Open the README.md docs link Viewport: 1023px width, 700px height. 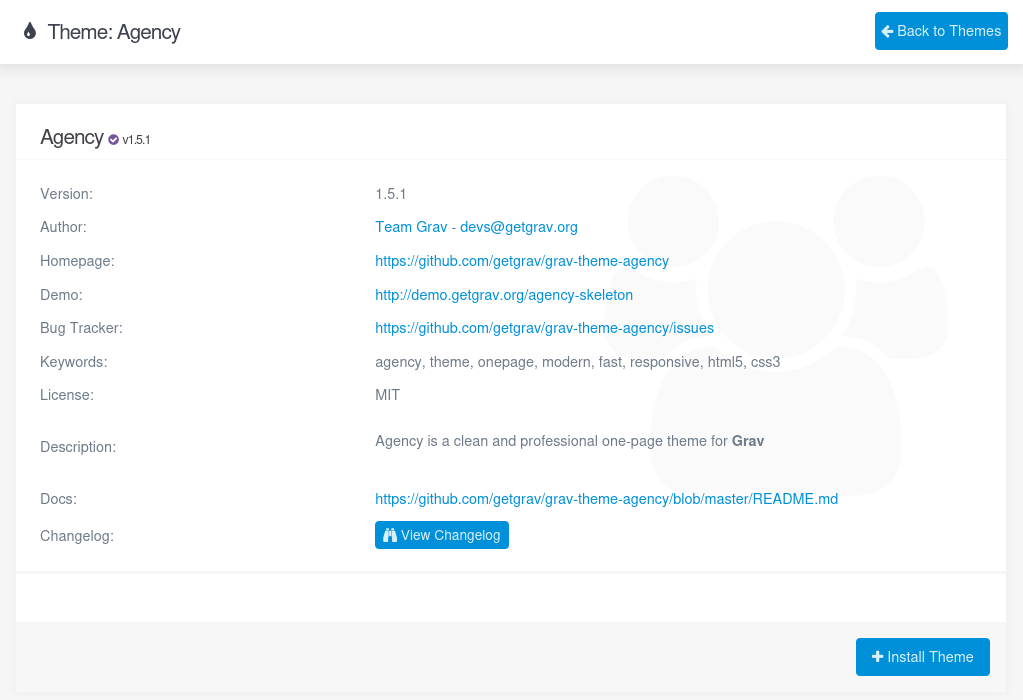point(607,499)
